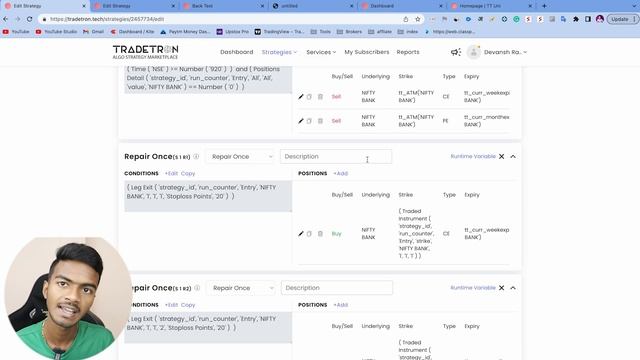Open the Devansh Ra.. account dropdown
This screenshot has width=640, height=360.
click(505, 52)
